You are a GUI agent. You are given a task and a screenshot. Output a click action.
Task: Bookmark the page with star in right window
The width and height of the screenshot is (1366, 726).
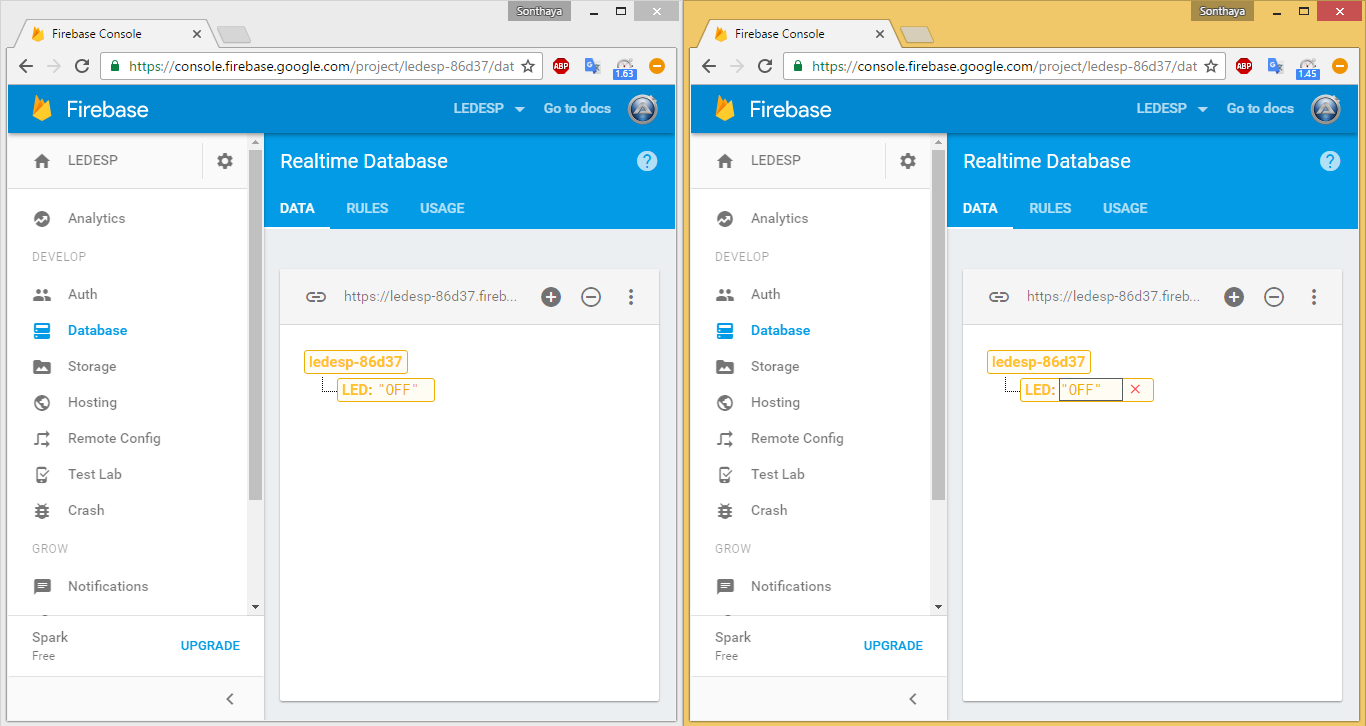point(1211,66)
